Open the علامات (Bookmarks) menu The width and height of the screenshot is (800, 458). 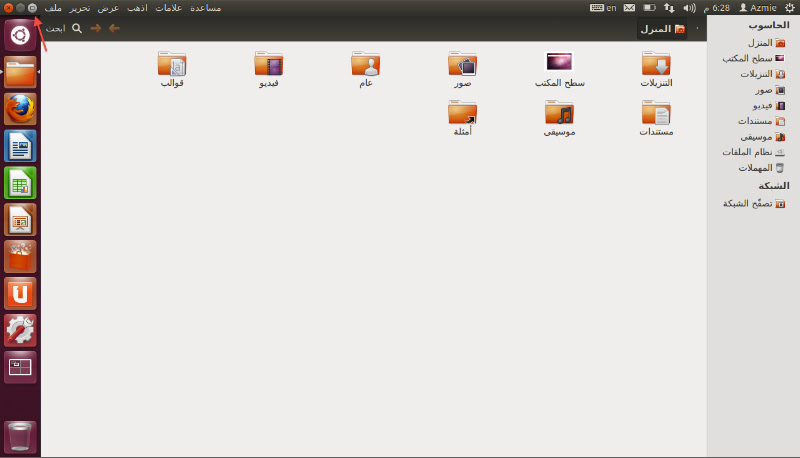tap(168, 8)
